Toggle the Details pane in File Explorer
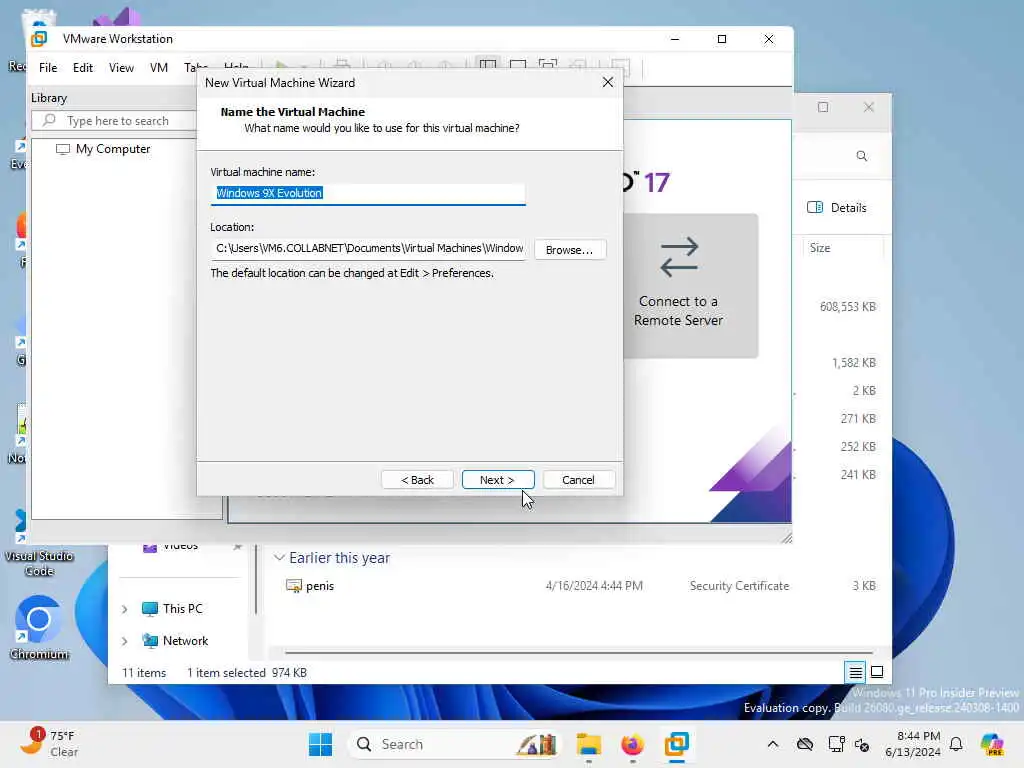 point(837,208)
